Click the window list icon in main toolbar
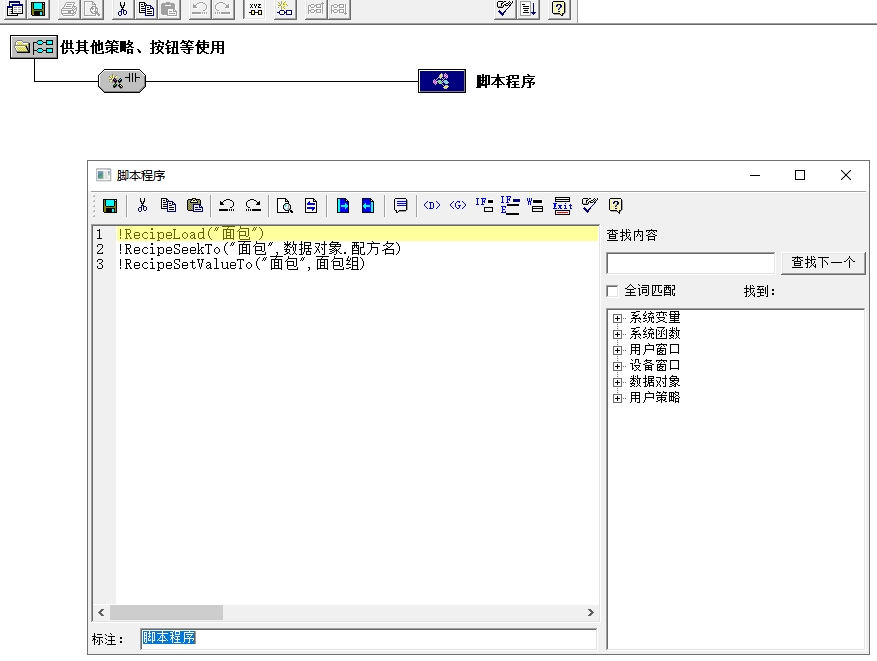This screenshot has height=661, width=877. 15,9
